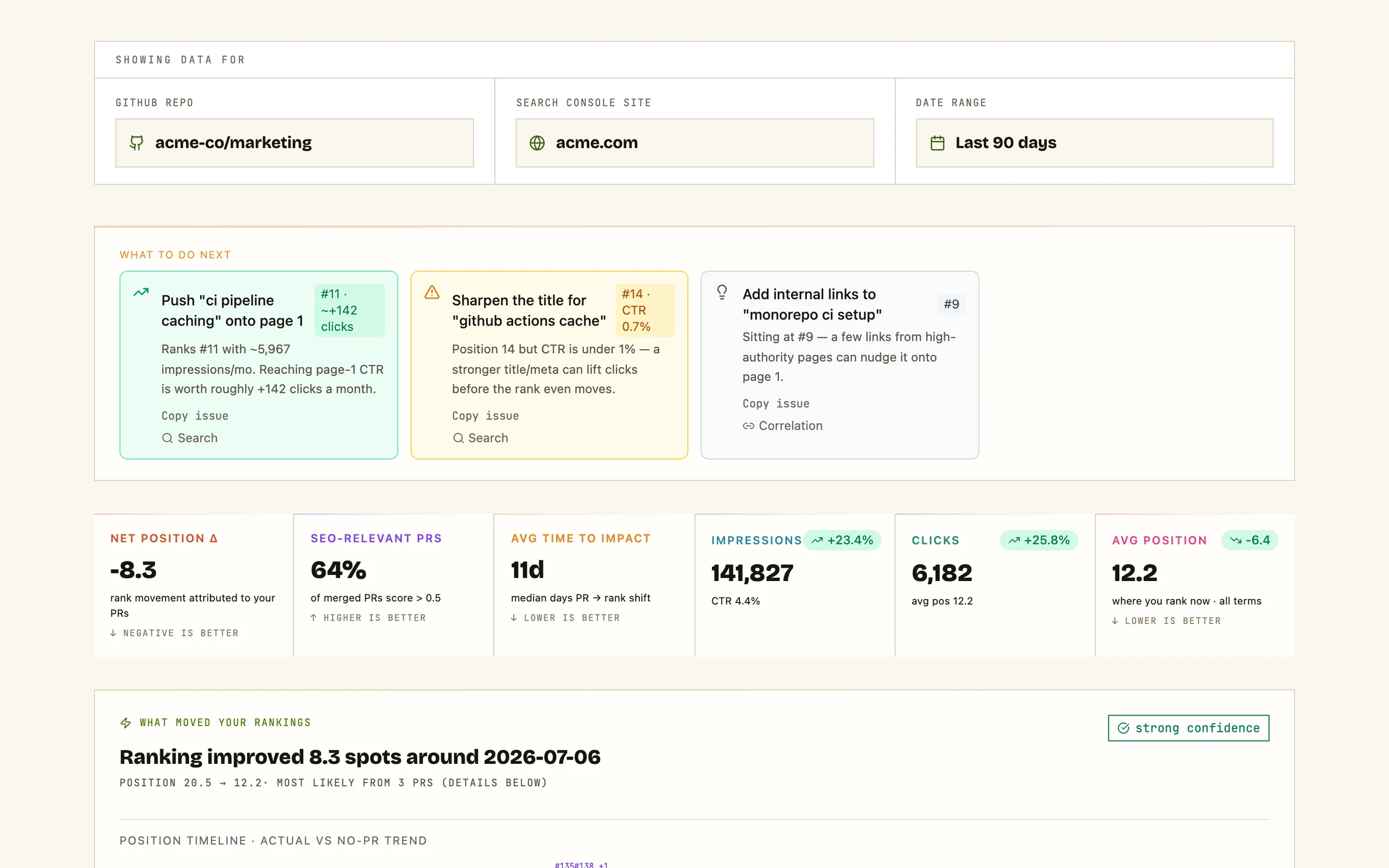Image resolution: width=1389 pixels, height=868 pixels.
Task: Click the avg pos 12.2 text under clicks
Action: click(942, 601)
